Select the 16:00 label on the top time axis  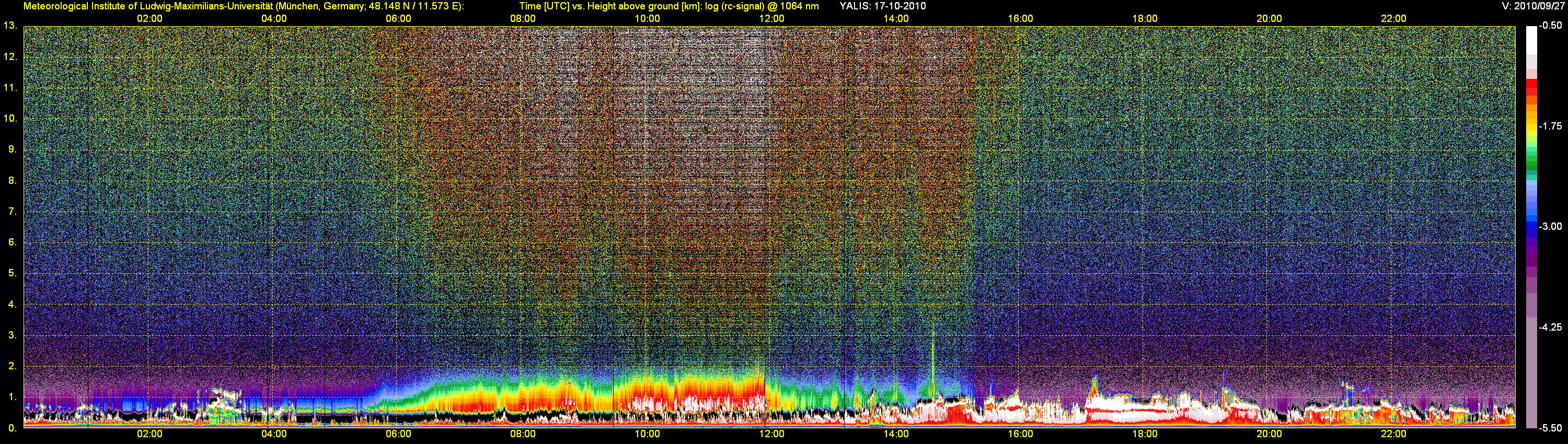[x=1020, y=19]
